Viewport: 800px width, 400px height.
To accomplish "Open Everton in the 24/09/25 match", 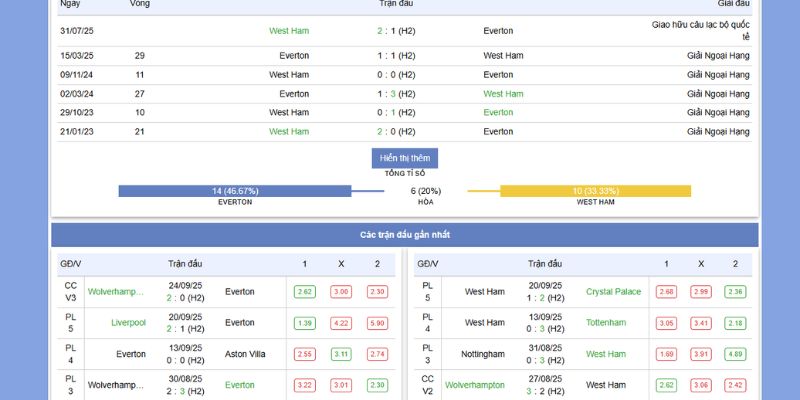I will pos(240,292).
